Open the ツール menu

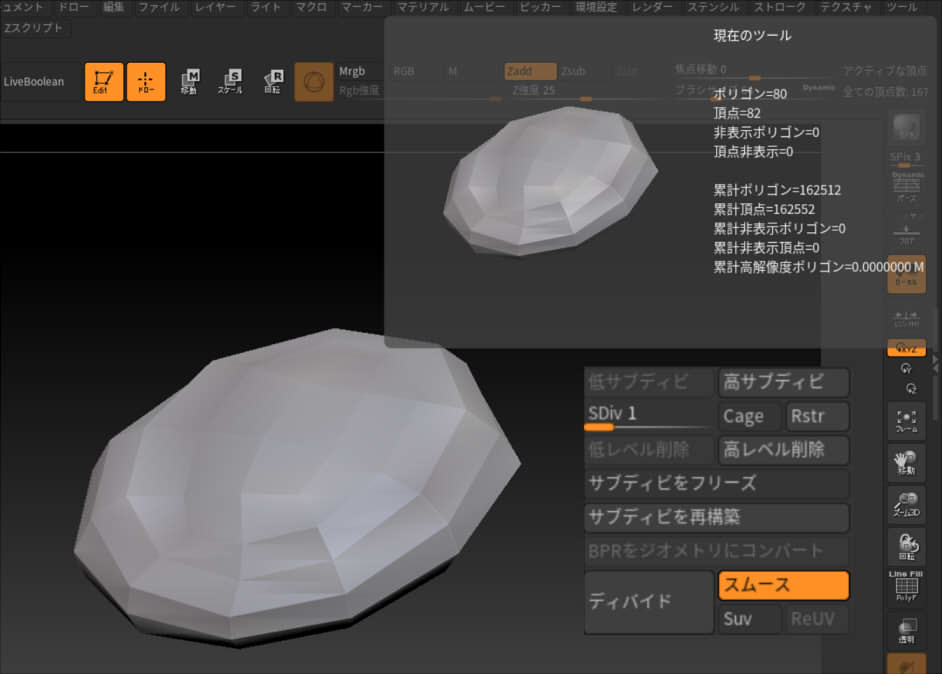(902, 7)
